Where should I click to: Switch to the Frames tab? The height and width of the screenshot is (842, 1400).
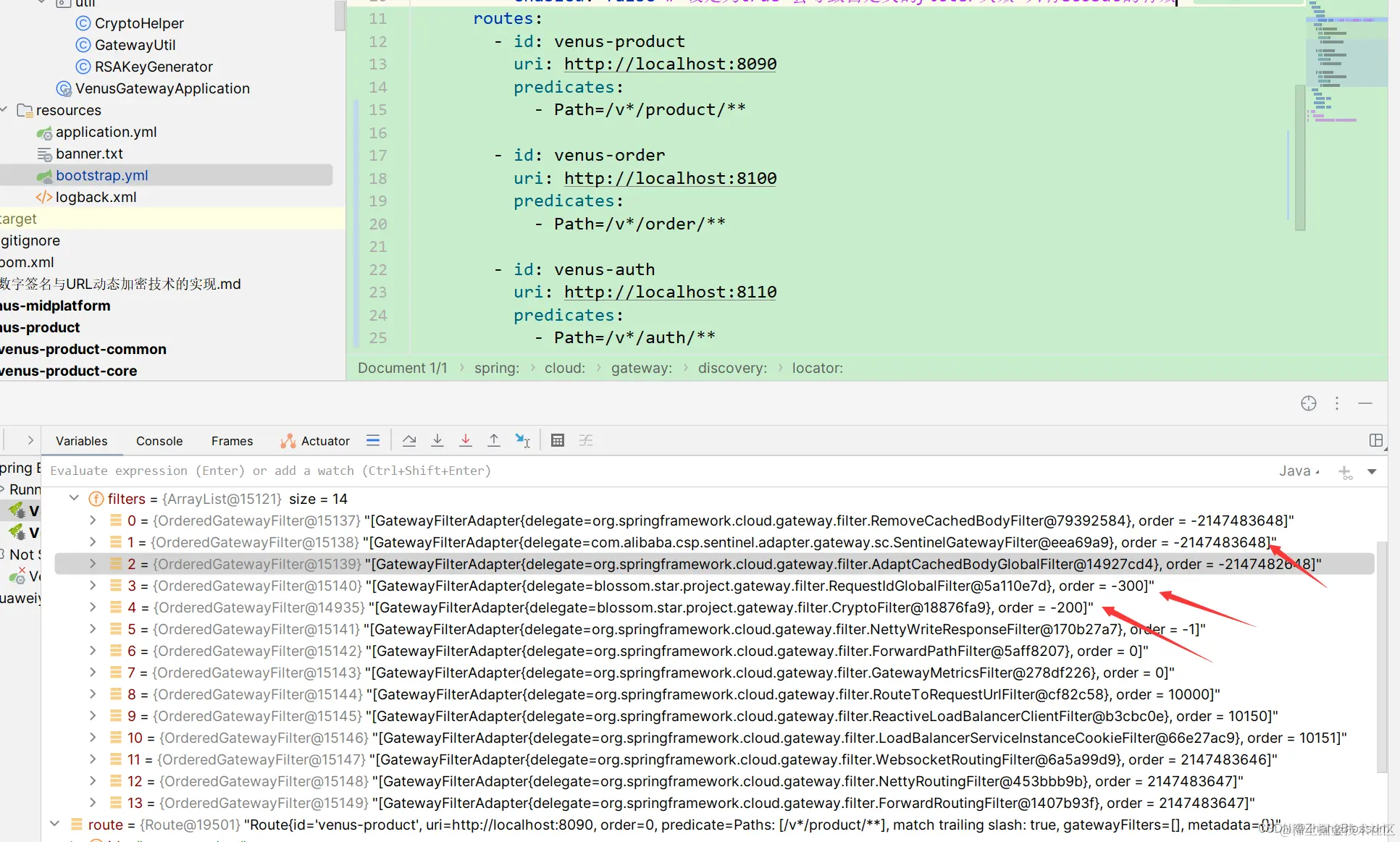click(232, 441)
